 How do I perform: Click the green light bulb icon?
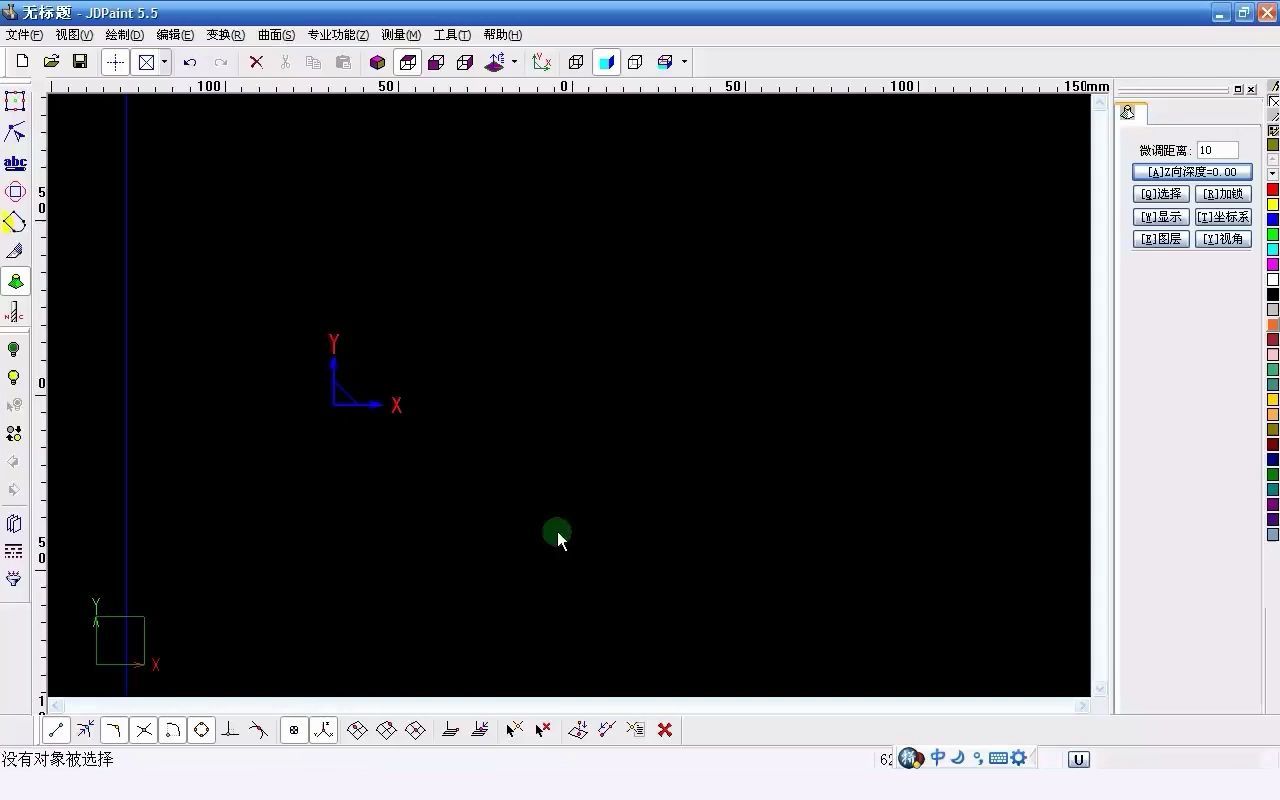(14, 349)
